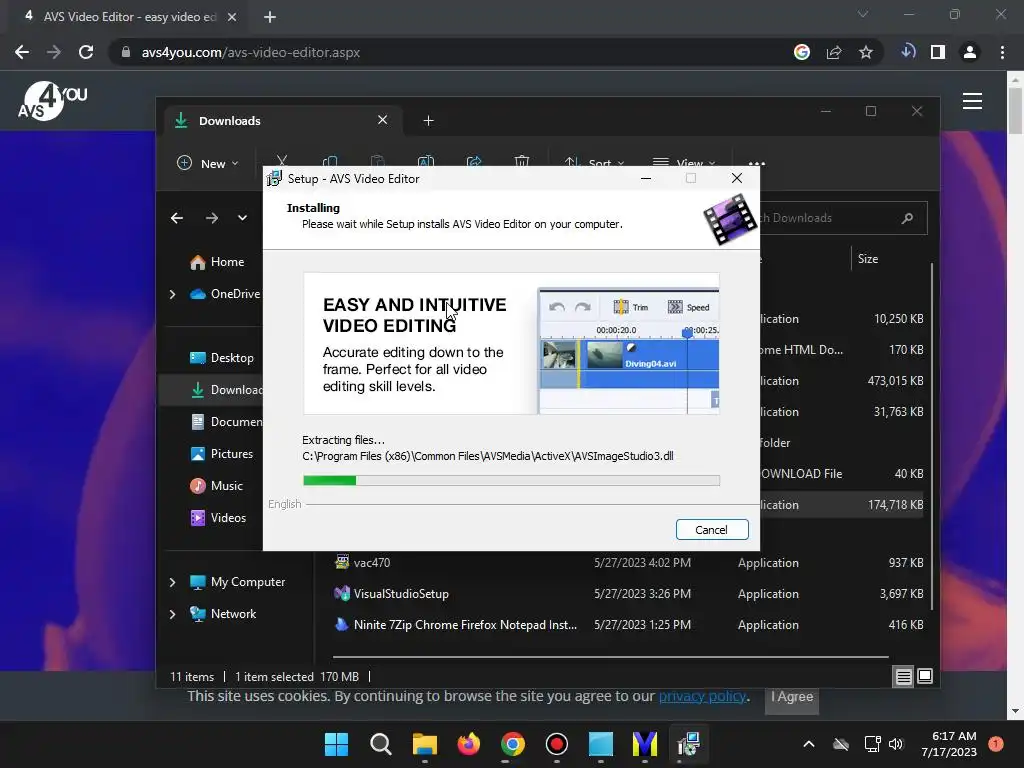Open Music in Explorer sidebar
This screenshot has width=1024, height=768.
(217, 486)
